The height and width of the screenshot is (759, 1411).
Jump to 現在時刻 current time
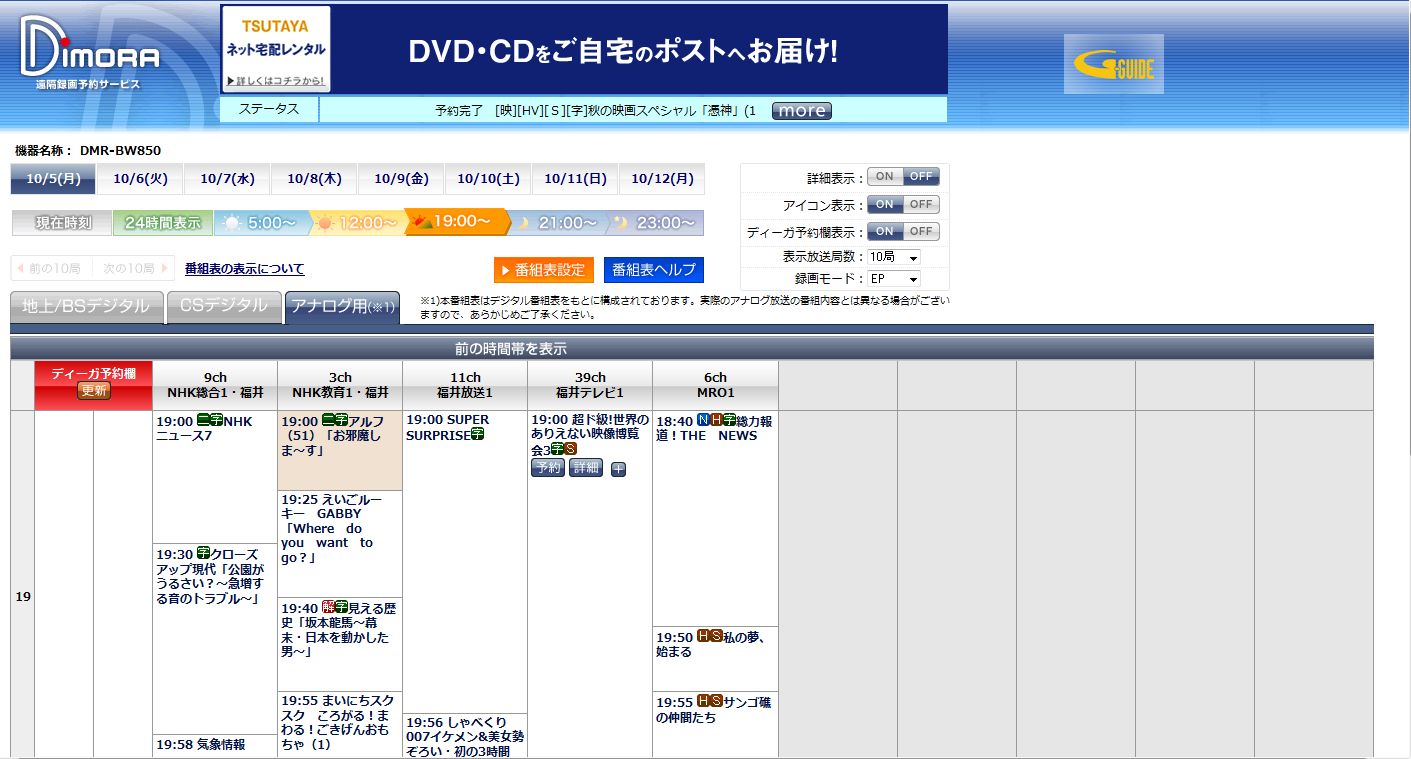[62, 223]
